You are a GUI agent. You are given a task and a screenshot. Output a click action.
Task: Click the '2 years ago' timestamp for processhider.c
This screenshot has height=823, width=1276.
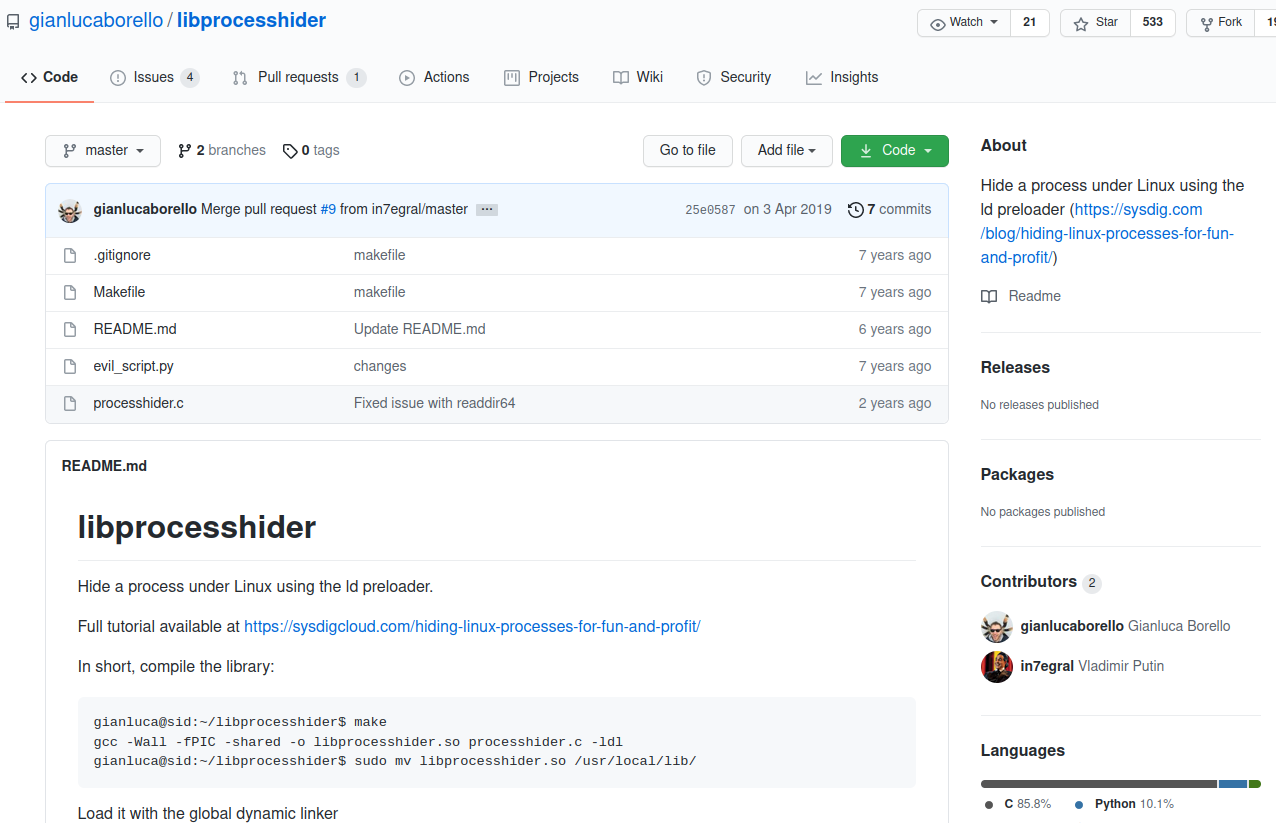click(895, 403)
